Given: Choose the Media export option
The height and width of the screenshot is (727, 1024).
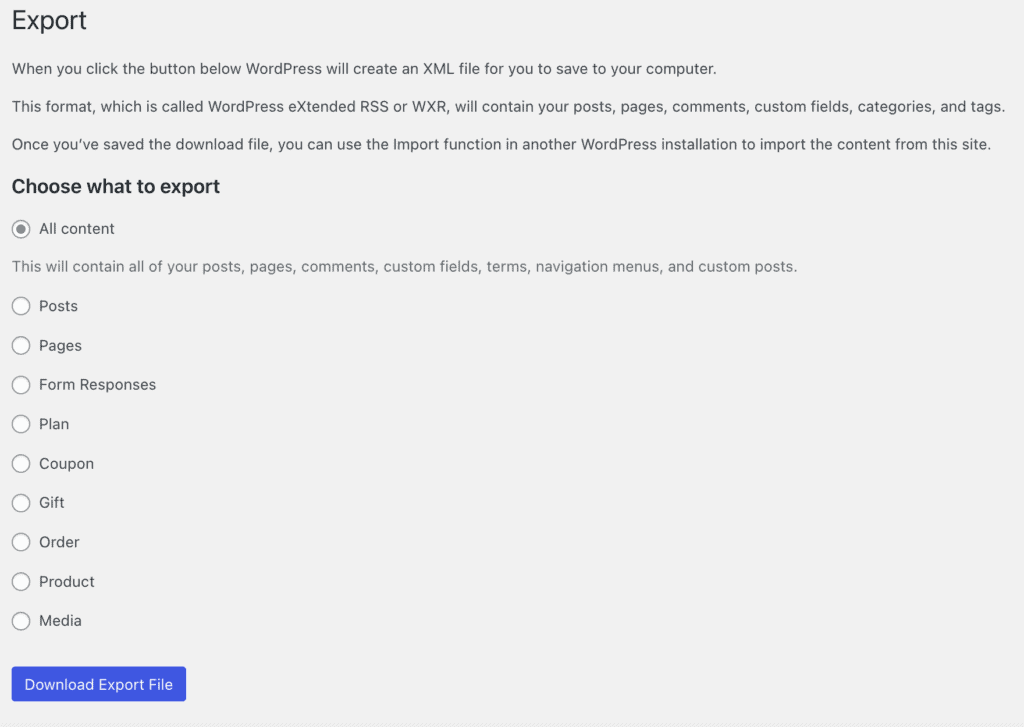Looking at the screenshot, I should [21, 621].
